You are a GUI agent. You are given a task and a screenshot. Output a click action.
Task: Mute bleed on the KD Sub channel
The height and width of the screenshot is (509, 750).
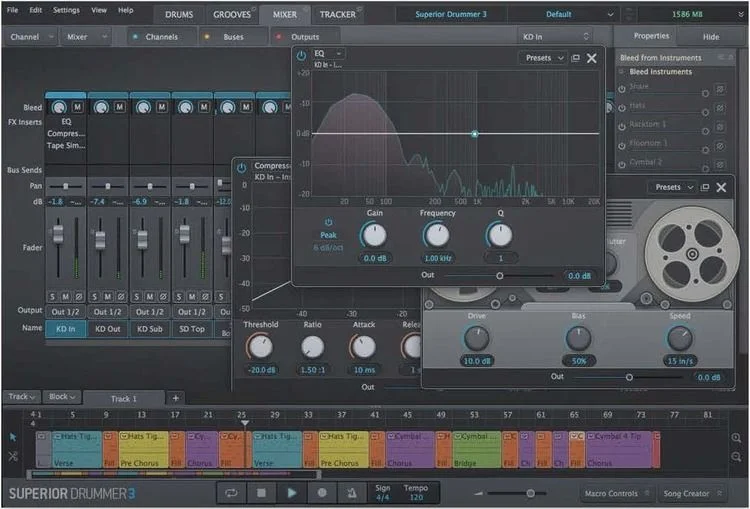click(162, 107)
